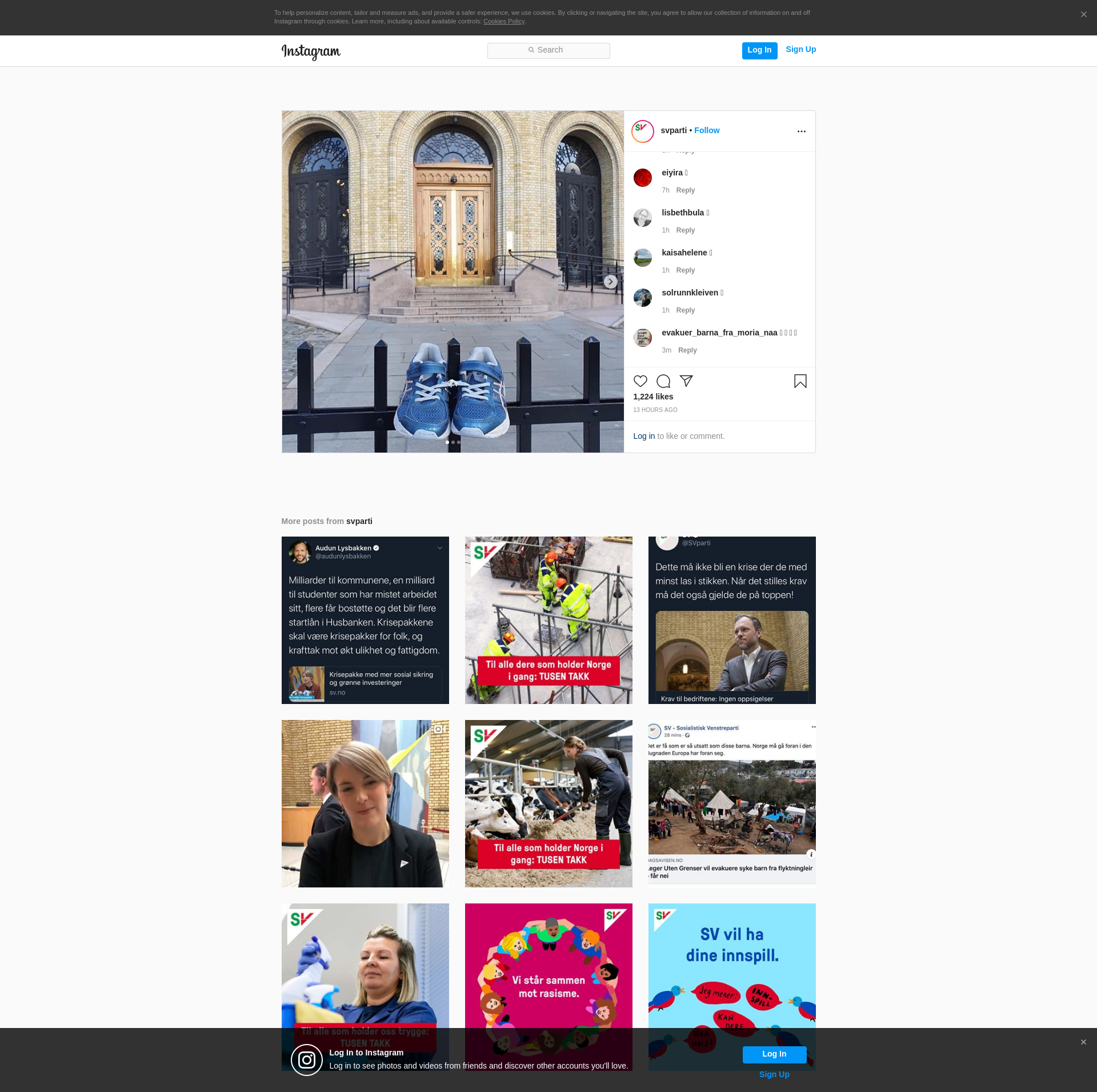
Task: Reply to evakuer_barna_fra_moria_naa's comment
Action: (x=687, y=350)
